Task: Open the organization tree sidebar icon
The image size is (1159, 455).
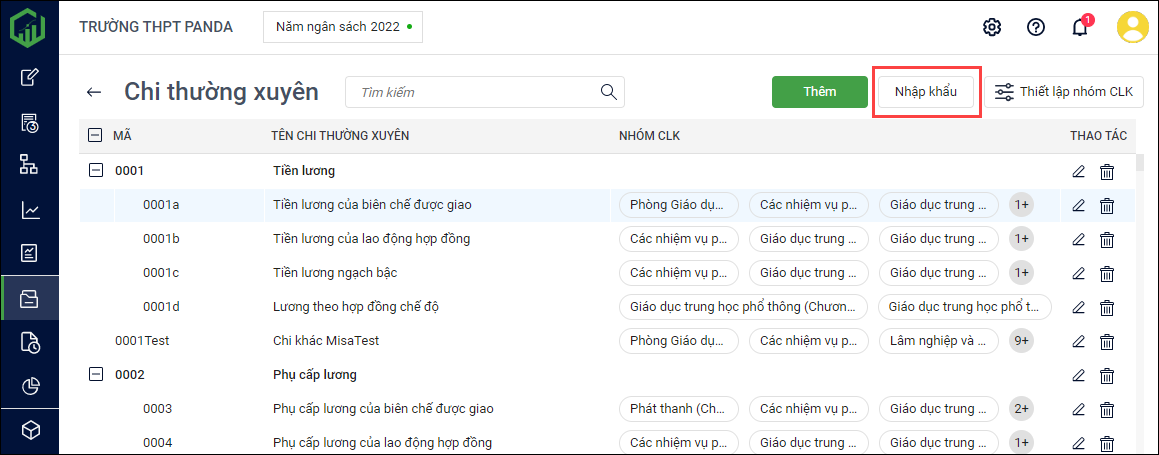Action: [30, 166]
